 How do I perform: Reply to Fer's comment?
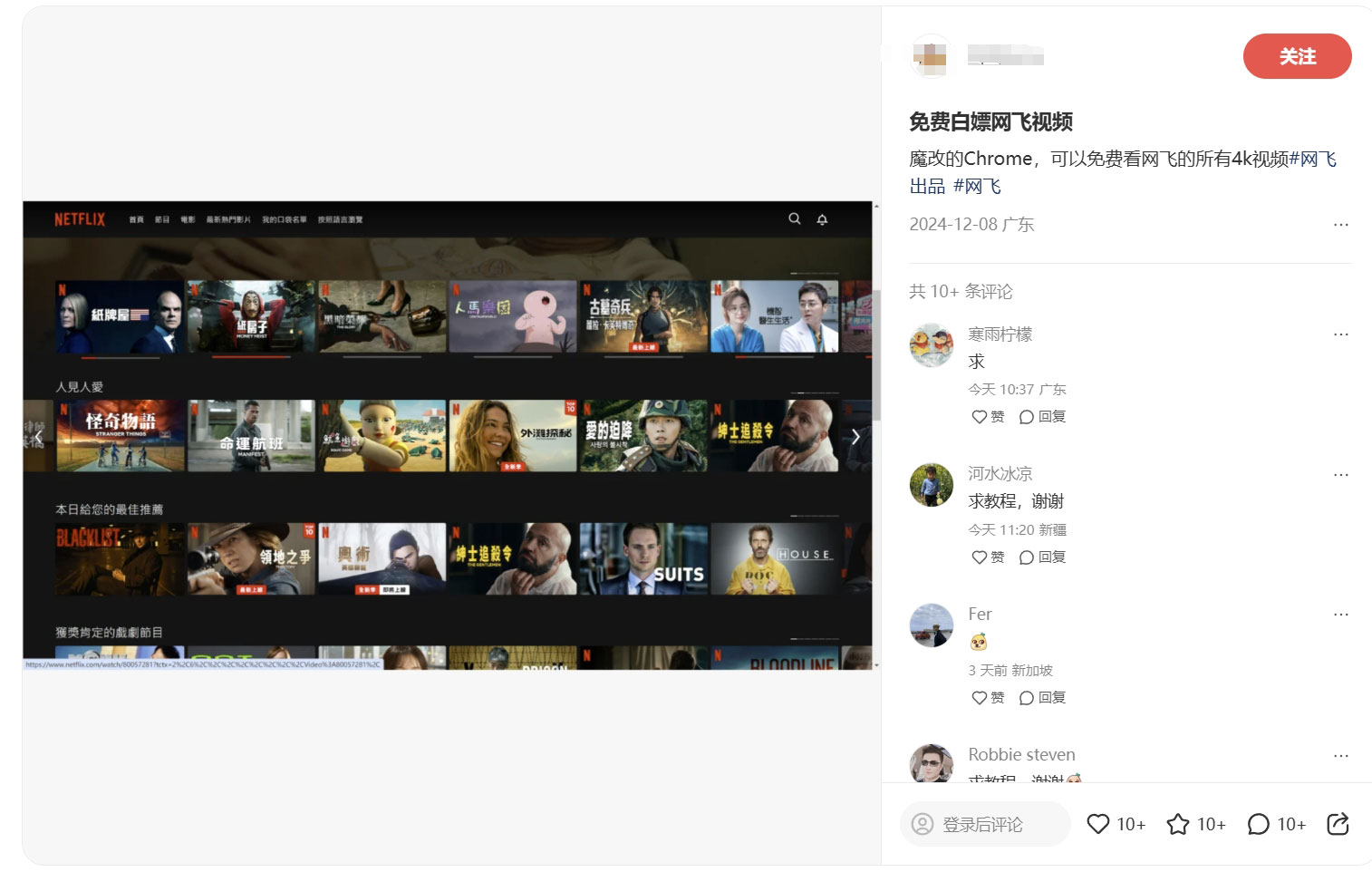[1042, 698]
